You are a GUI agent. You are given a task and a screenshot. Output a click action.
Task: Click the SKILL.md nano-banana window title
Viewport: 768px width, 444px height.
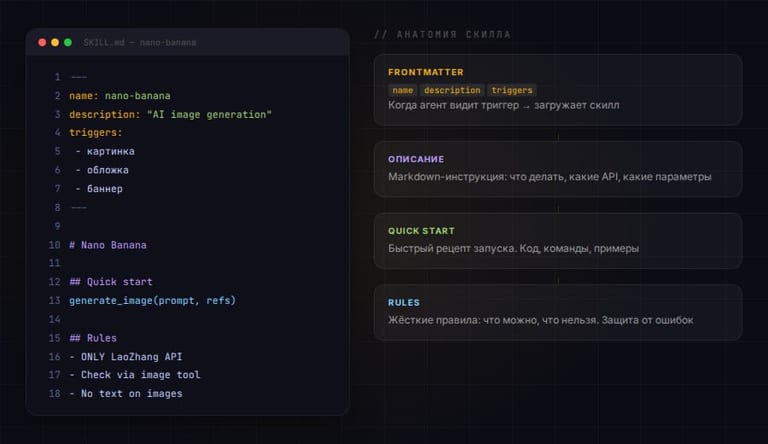tap(140, 43)
